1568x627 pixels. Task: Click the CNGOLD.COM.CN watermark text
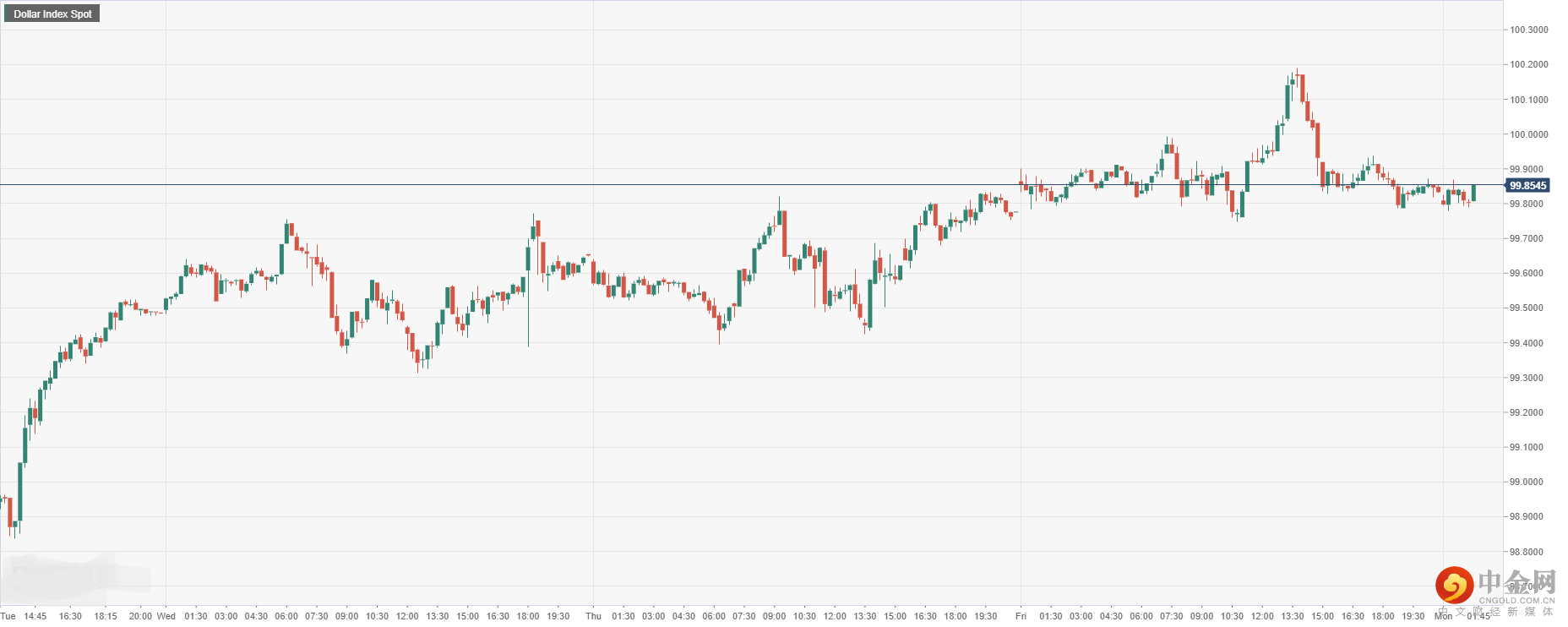(1516, 601)
